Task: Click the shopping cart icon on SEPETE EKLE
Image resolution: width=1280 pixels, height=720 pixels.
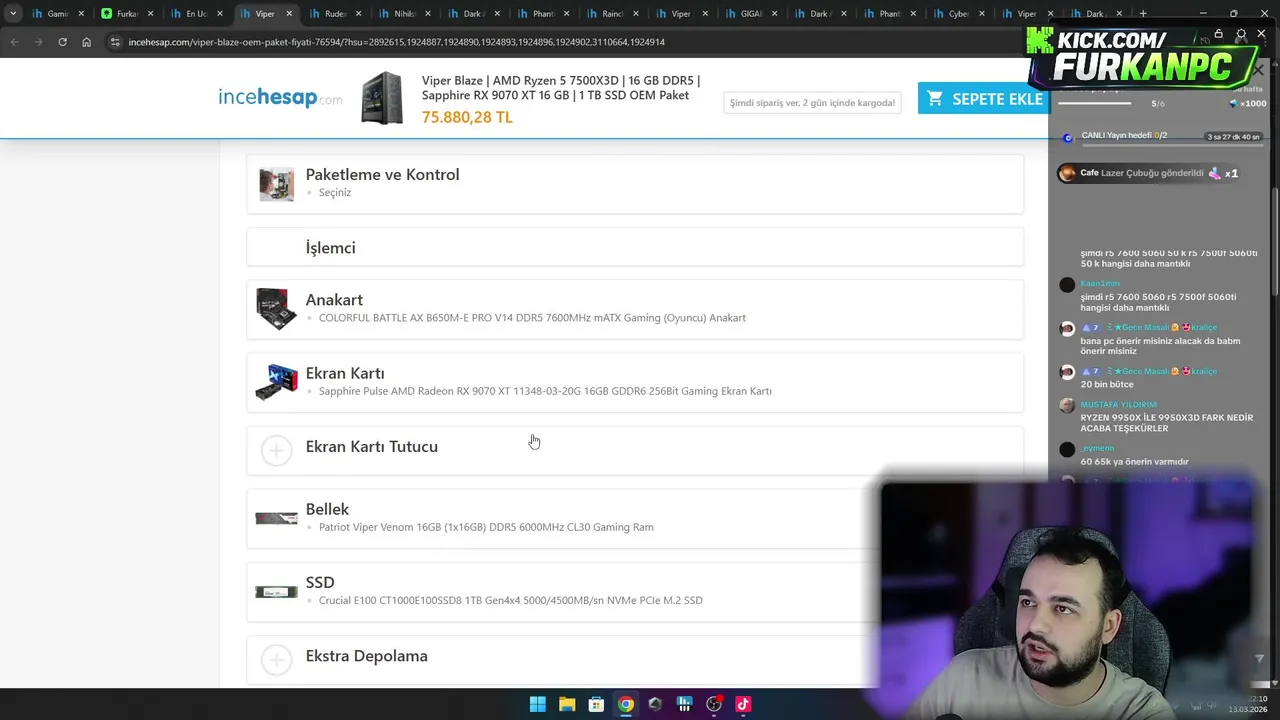Action: coord(935,98)
